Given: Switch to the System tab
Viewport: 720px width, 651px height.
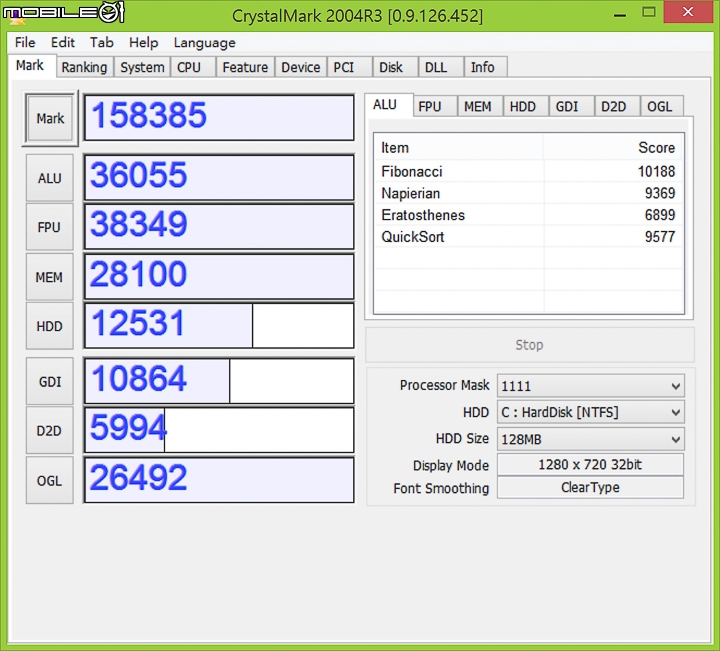Looking at the screenshot, I should (x=142, y=67).
